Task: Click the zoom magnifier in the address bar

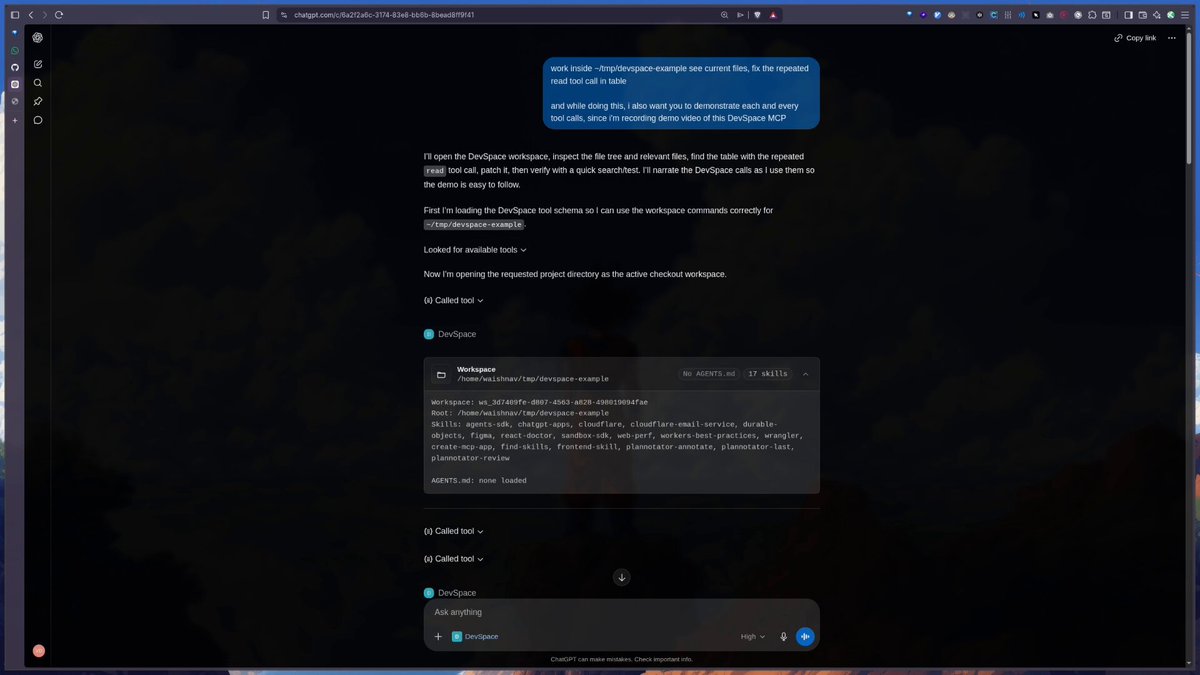Action: [x=724, y=15]
